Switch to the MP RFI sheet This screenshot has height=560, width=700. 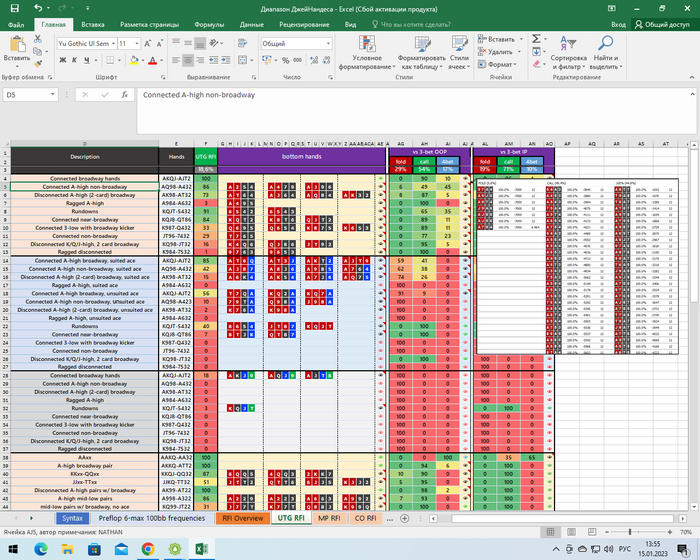pyautogui.click(x=329, y=518)
